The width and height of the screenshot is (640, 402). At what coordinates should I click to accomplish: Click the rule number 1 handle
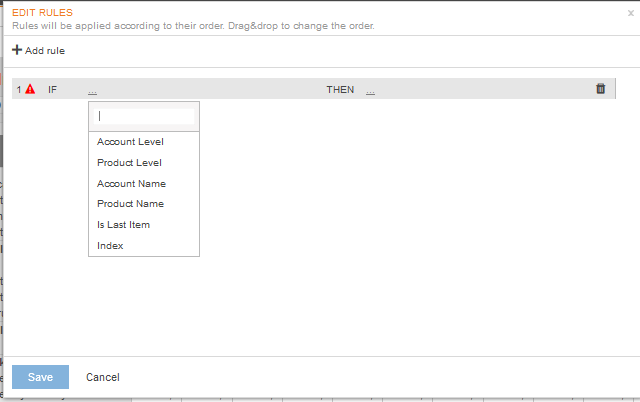18,89
